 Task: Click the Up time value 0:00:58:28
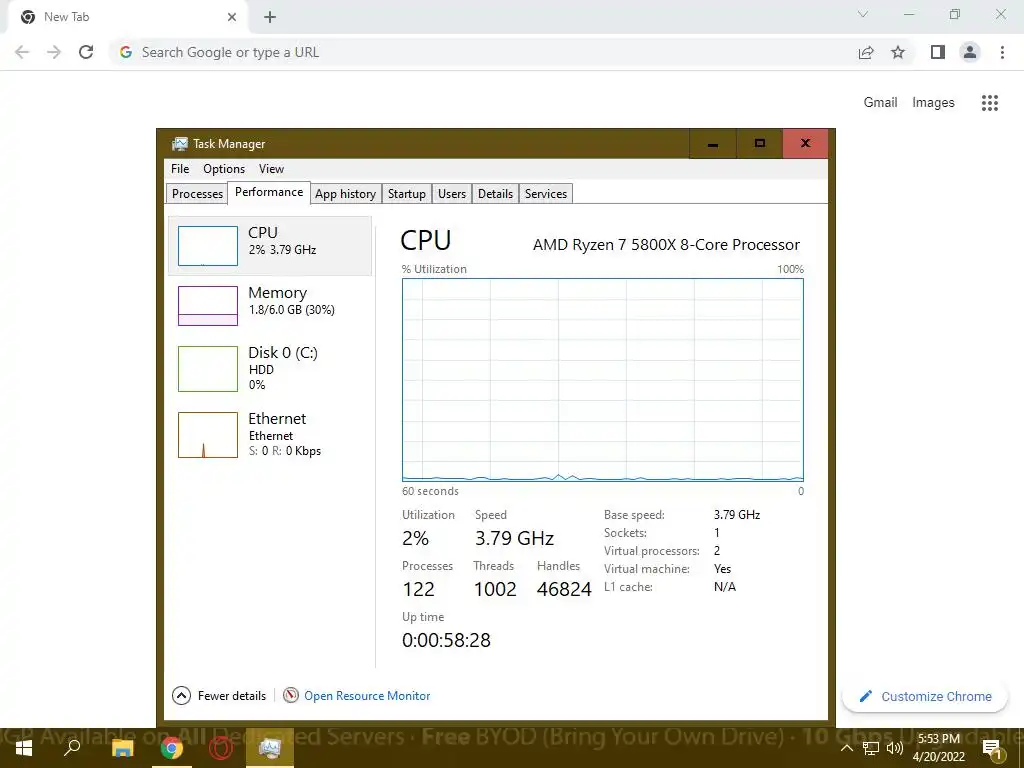[446, 640]
